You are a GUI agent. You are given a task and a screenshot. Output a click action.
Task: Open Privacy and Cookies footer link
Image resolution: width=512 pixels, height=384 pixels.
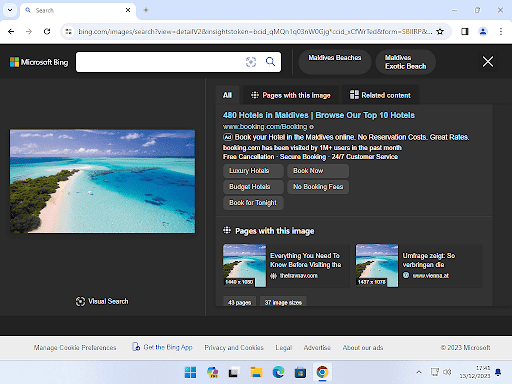tap(234, 348)
